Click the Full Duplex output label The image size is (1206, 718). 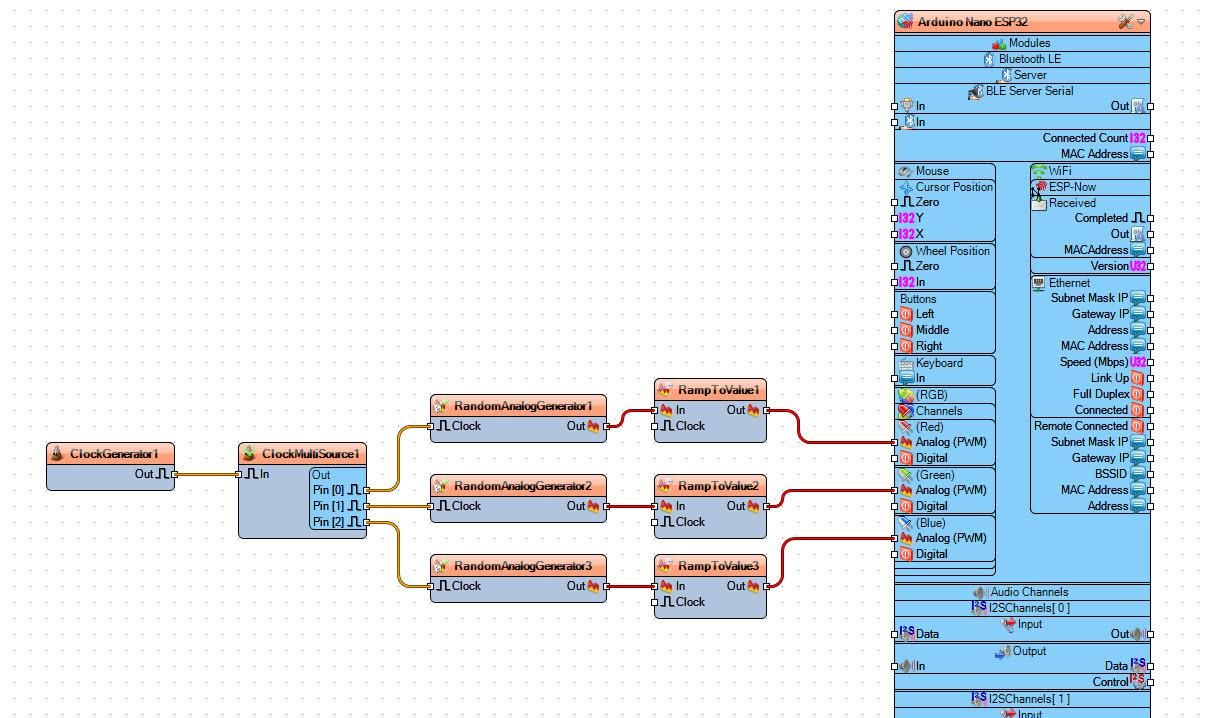click(x=1101, y=394)
